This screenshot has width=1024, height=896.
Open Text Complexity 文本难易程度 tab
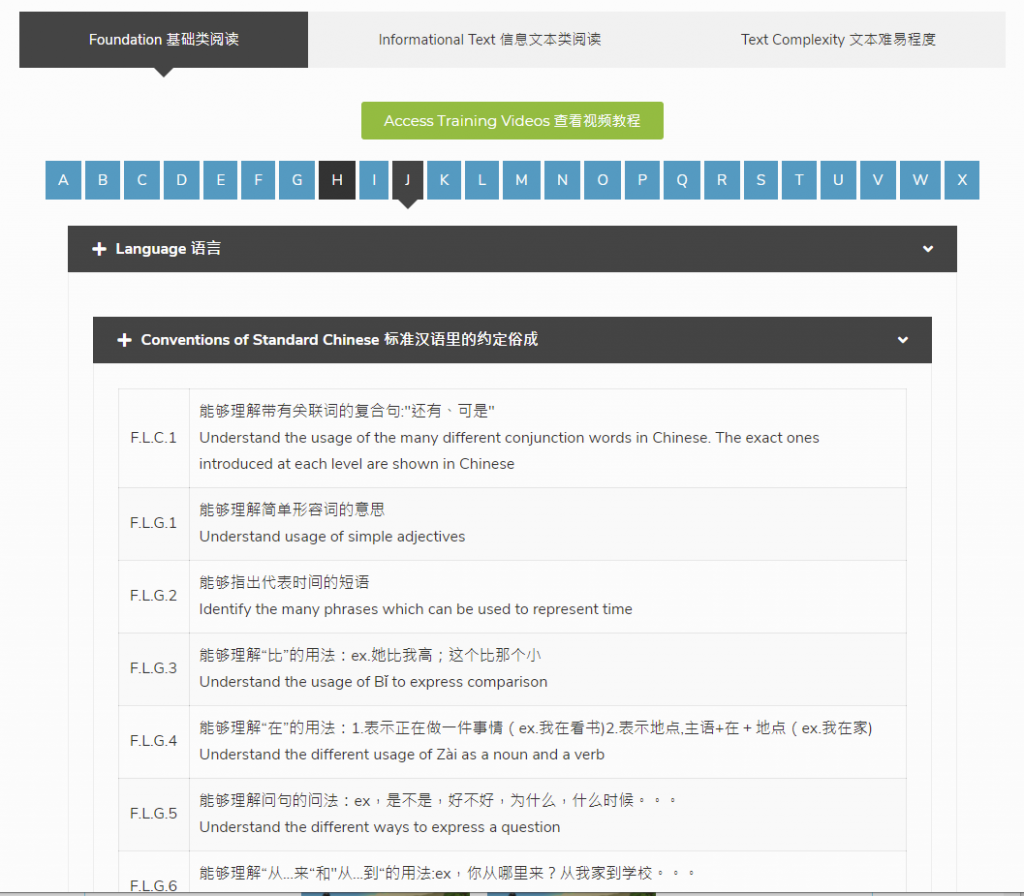click(x=838, y=39)
